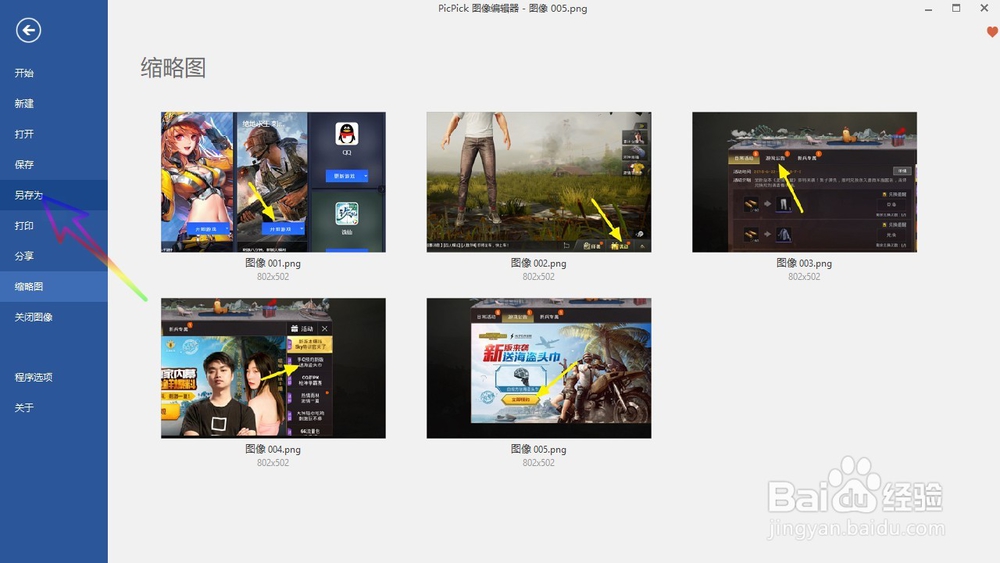Open 程序选项 in sidebar

54,377
